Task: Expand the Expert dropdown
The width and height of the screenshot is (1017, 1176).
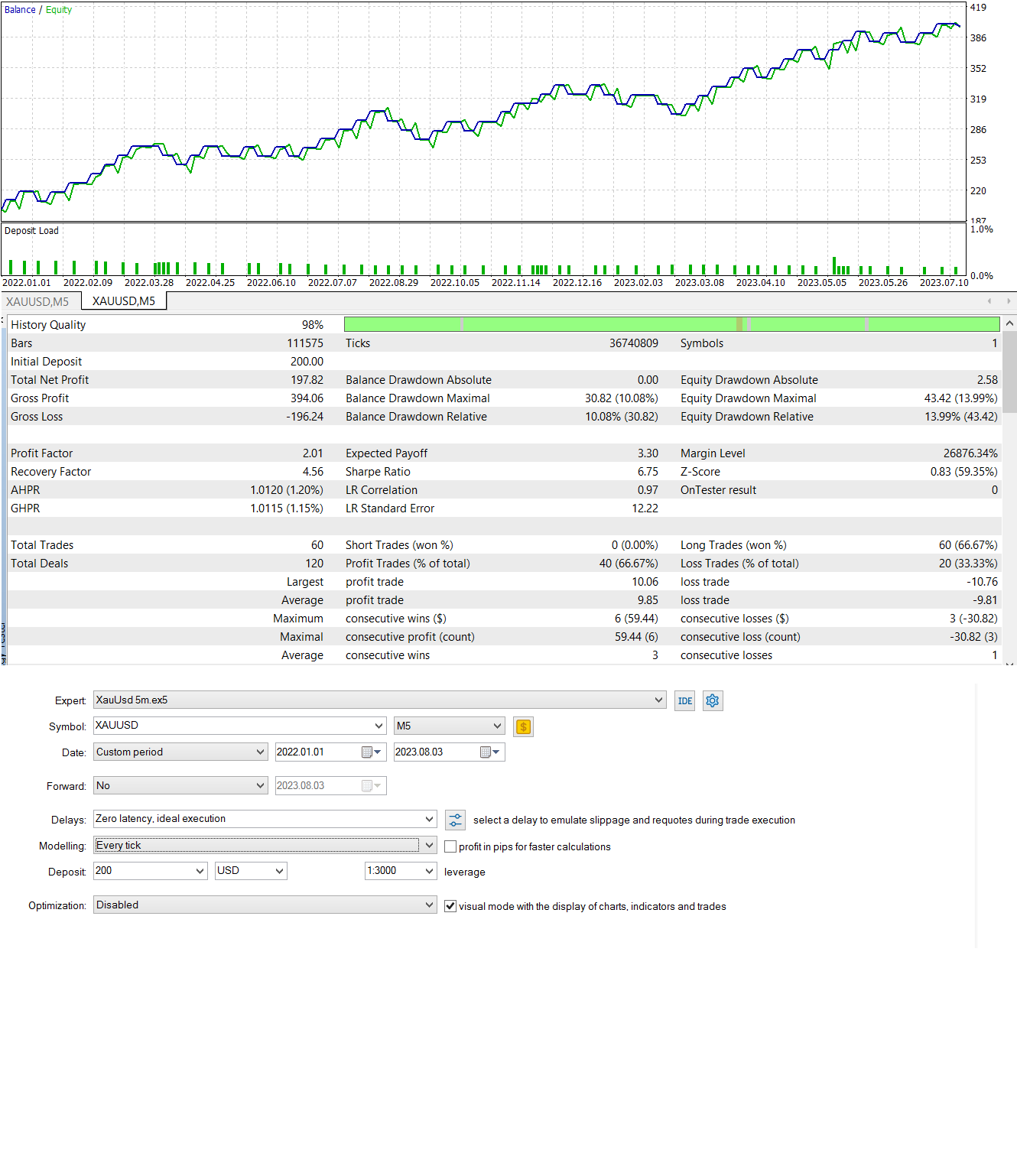Action: tap(659, 700)
